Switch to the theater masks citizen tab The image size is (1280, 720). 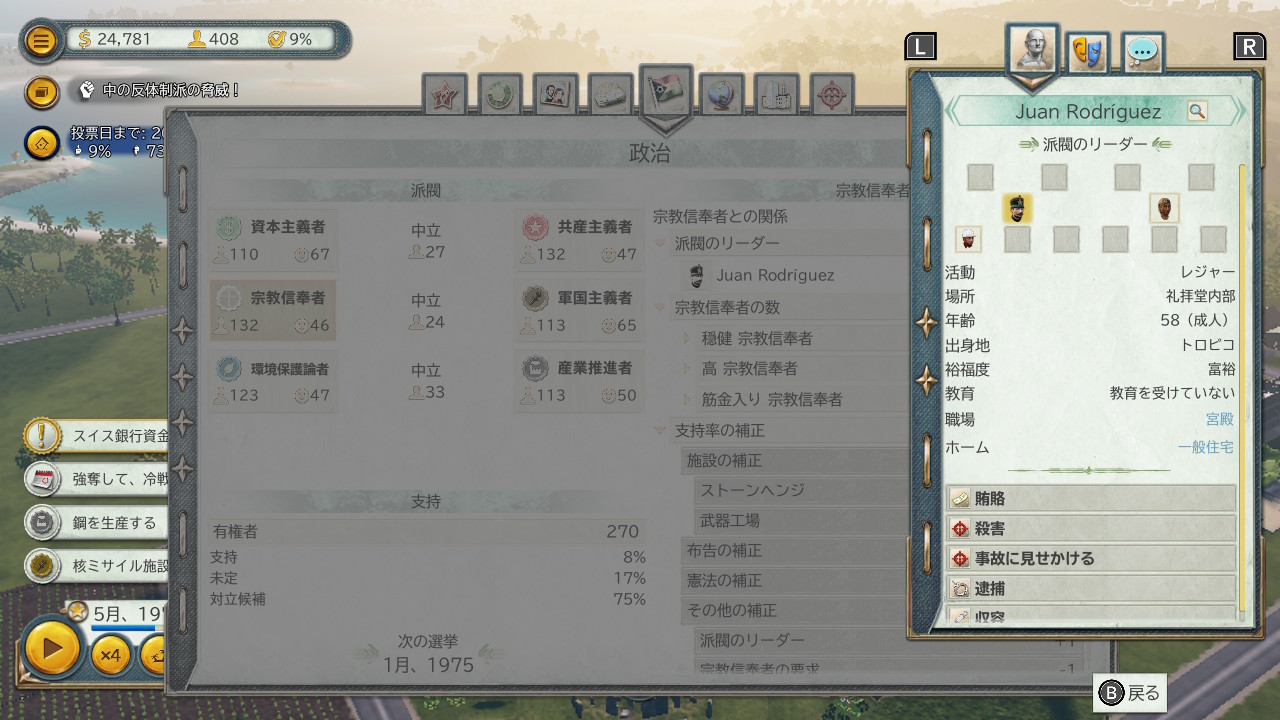click(1086, 52)
